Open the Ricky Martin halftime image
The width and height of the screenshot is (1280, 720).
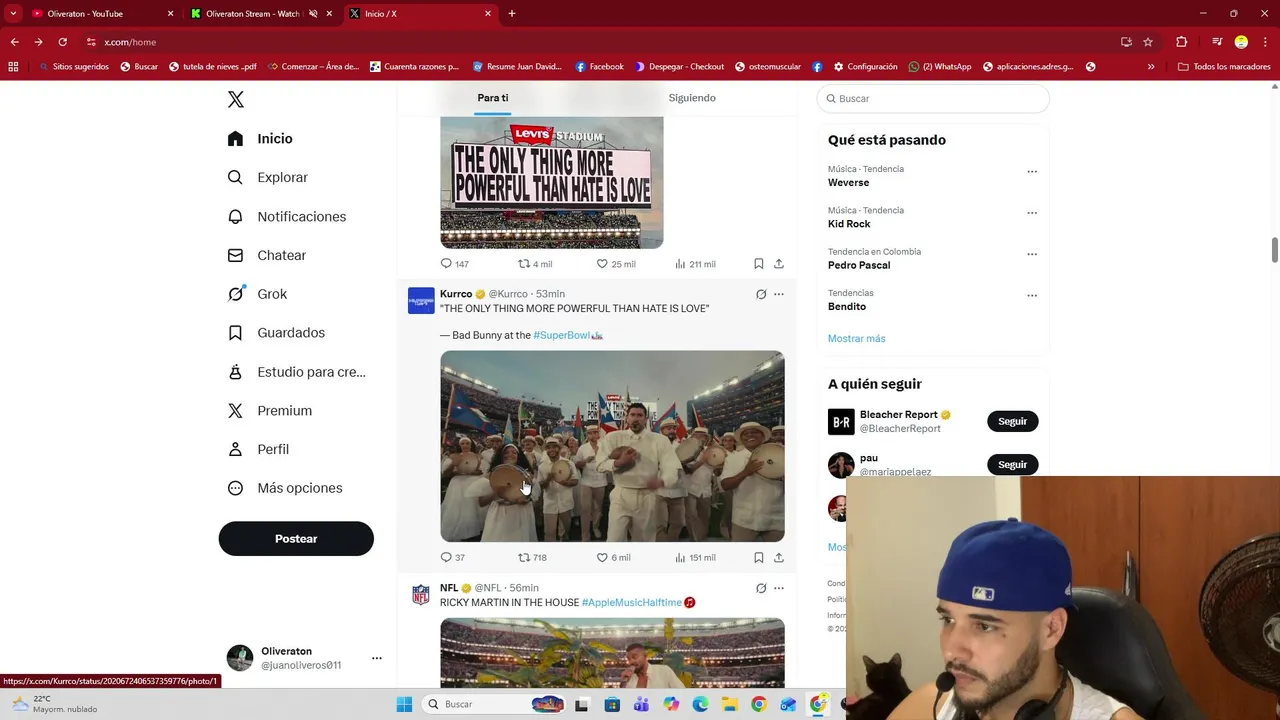pos(612,653)
